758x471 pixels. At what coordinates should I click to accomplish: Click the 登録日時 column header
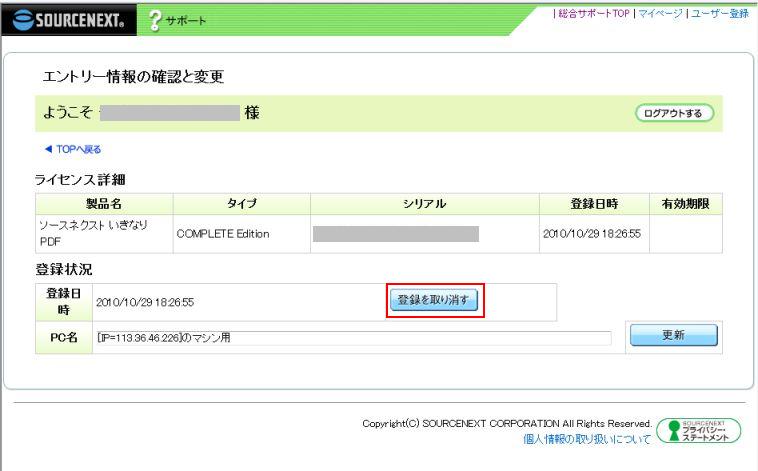[594, 204]
